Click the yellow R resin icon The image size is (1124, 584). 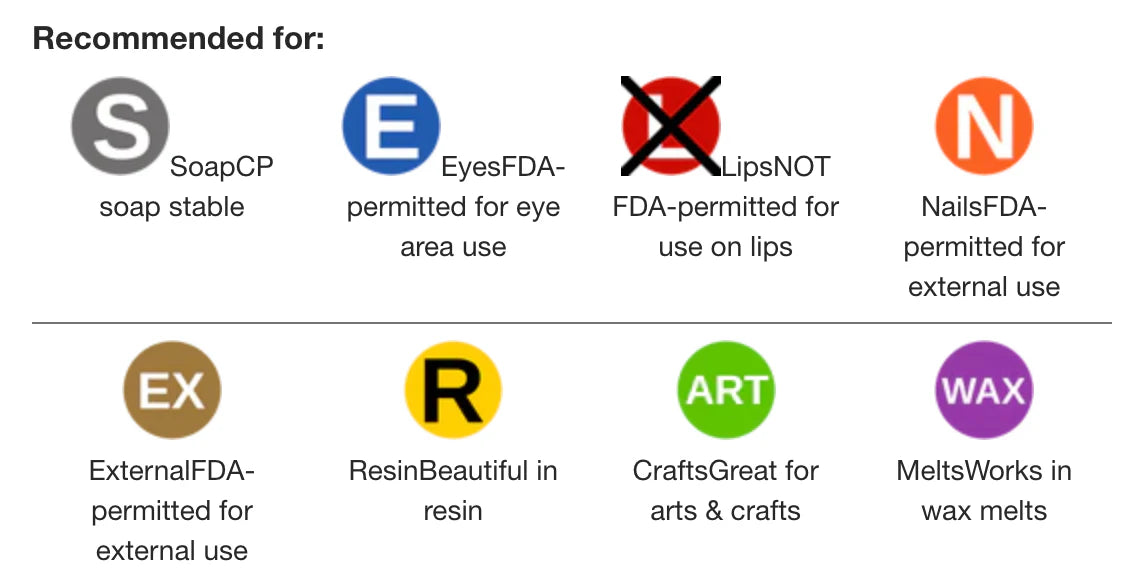point(452,391)
